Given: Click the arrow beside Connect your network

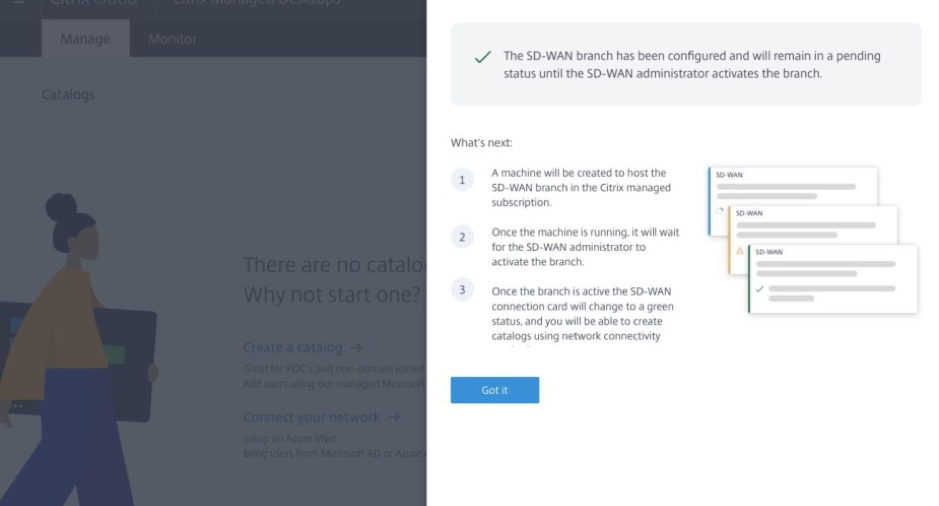Looking at the screenshot, I should 394,417.
